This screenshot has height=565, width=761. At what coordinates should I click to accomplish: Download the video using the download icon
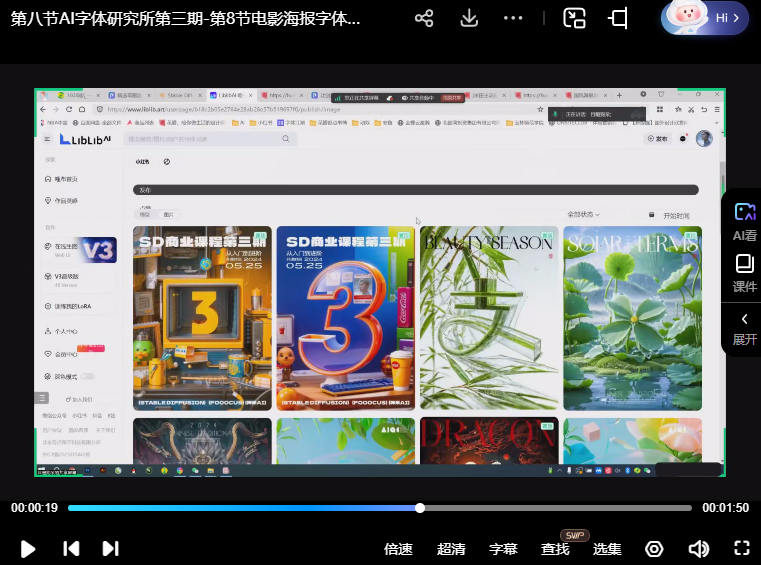[x=469, y=19]
